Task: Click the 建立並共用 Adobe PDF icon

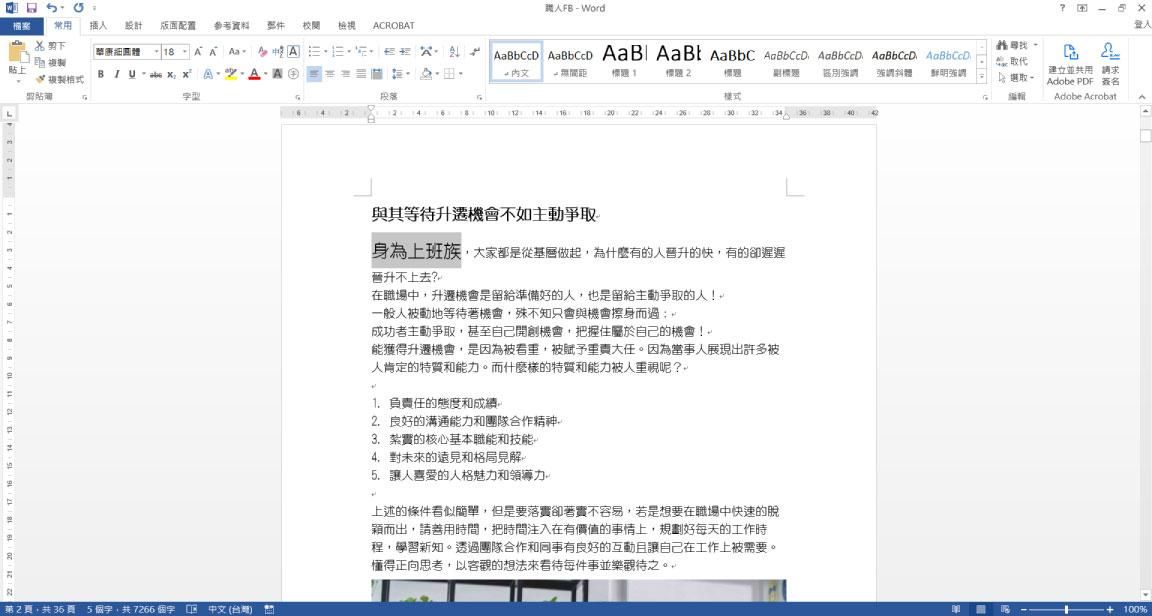Action: [1070, 62]
